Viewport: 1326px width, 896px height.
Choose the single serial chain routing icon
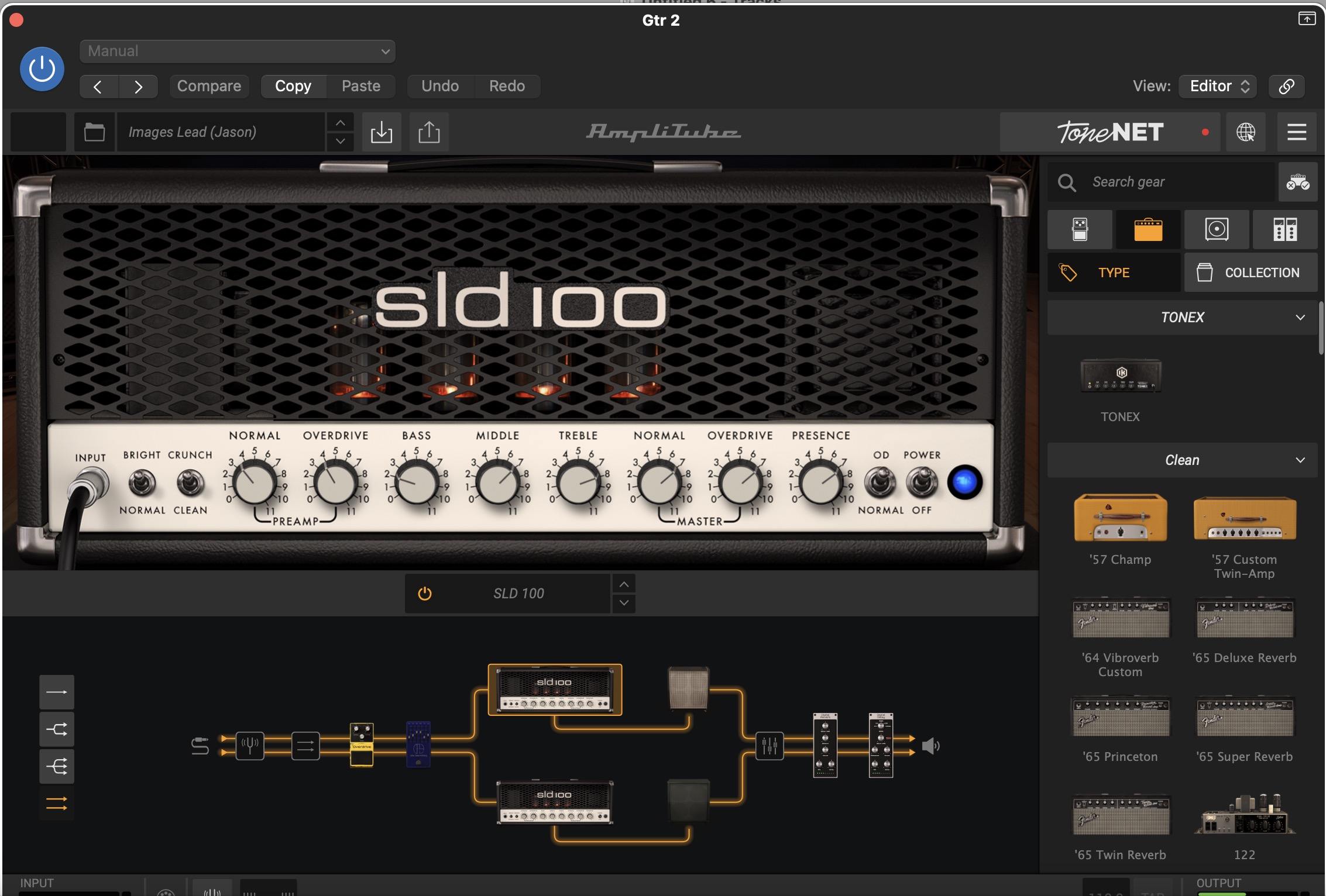coord(57,692)
